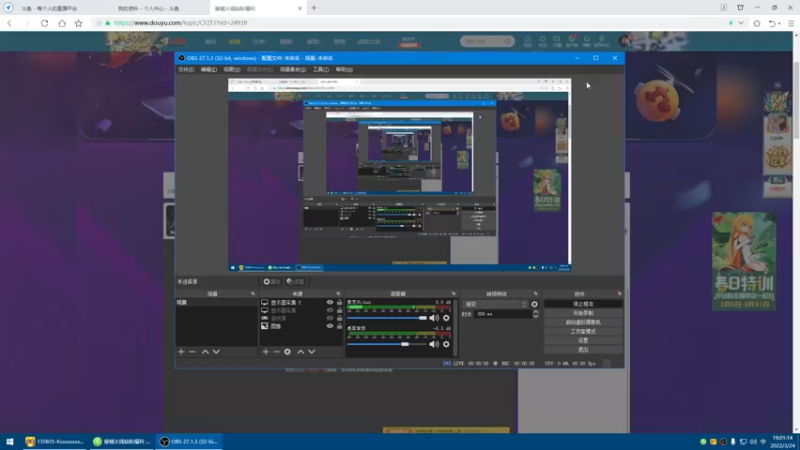This screenshot has height=450, width=800.
Task: Toggle visibility of 显示器采集 2 source
Action: click(330, 303)
